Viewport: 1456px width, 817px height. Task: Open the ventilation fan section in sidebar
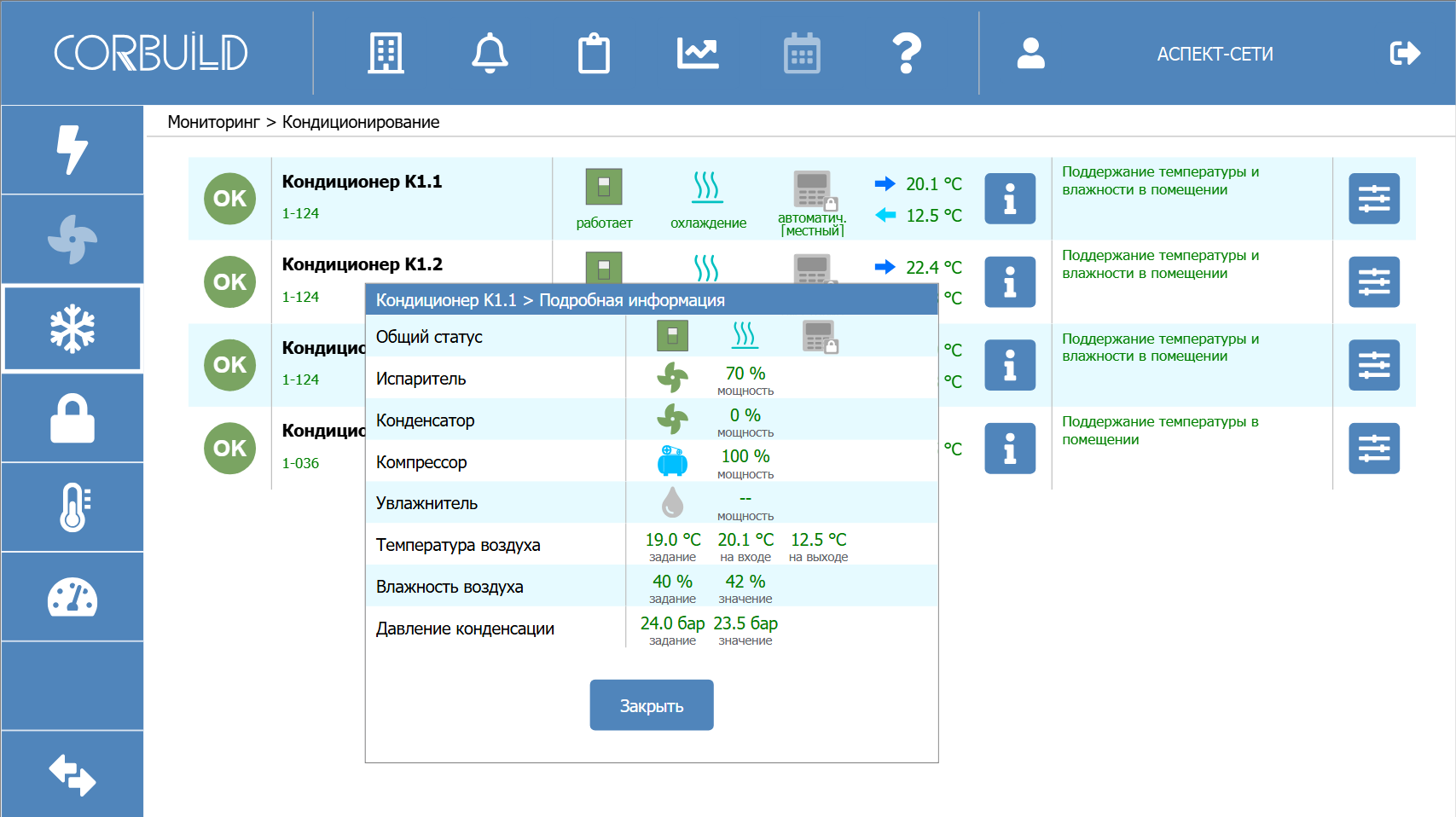[73, 239]
